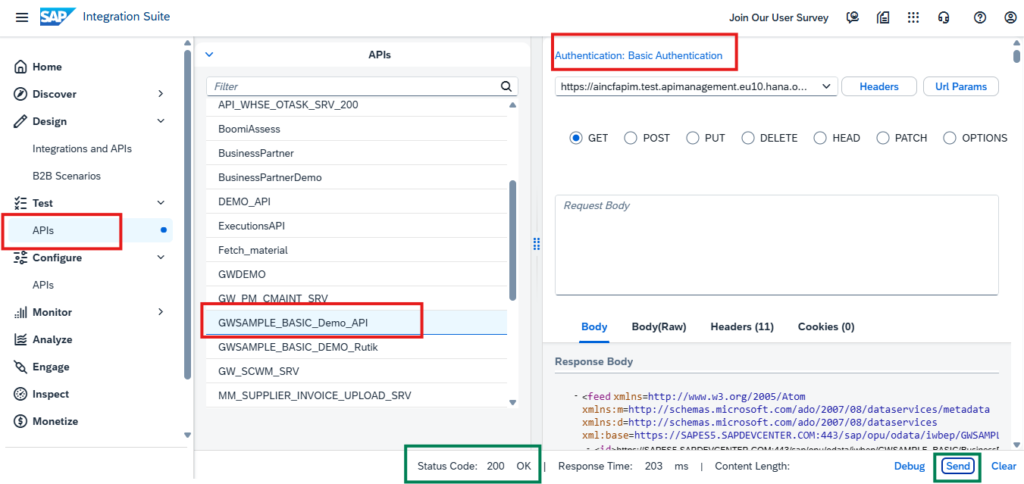Collapse the feed XML node
The image size is (1024, 484).
click(575, 396)
